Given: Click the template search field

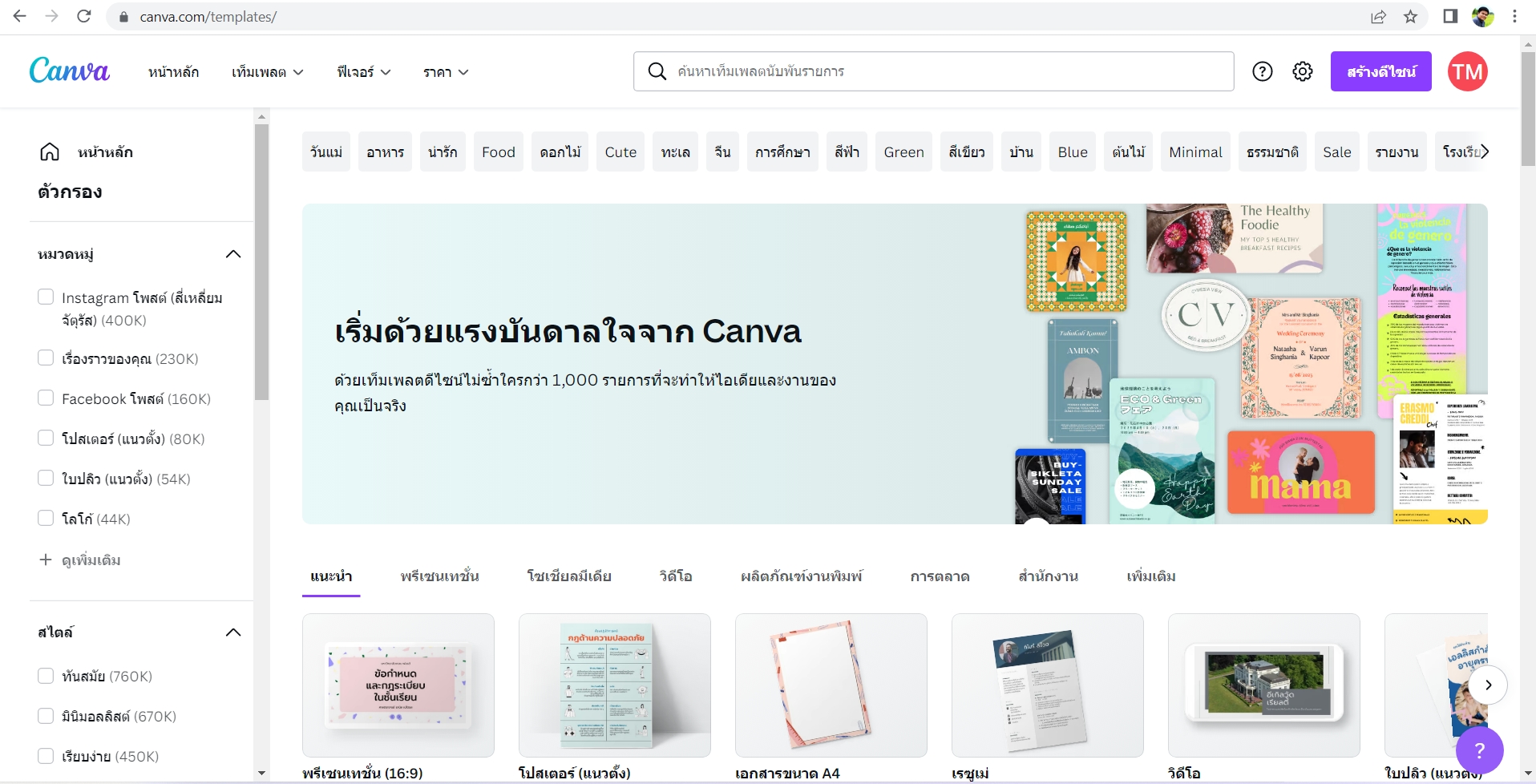Looking at the screenshot, I should (x=933, y=71).
